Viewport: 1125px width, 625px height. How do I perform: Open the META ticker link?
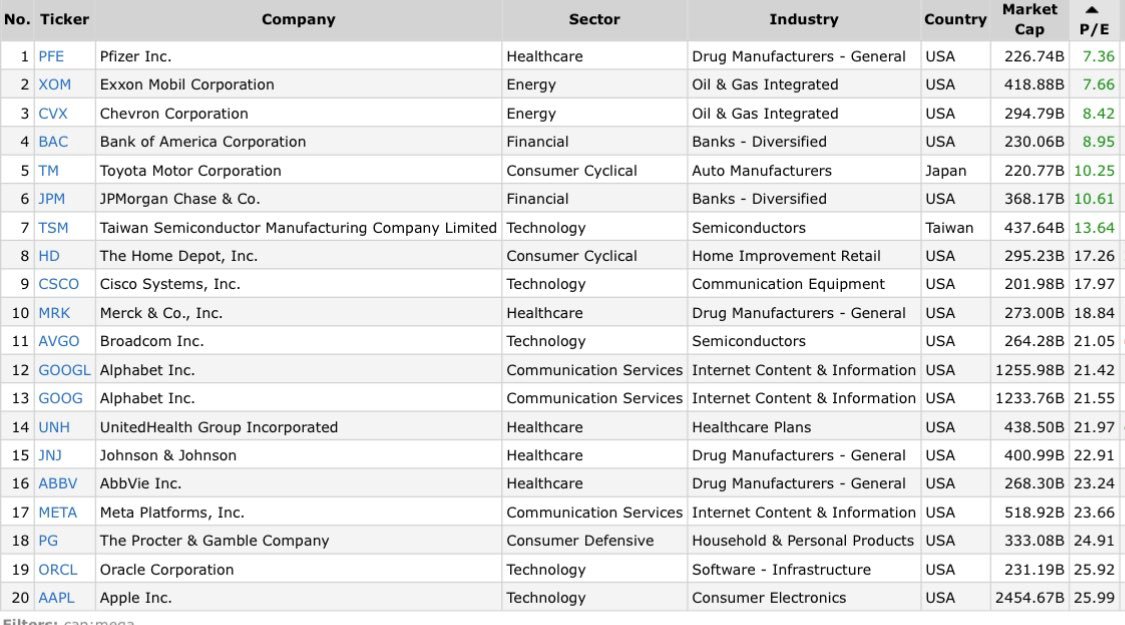(57, 512)
